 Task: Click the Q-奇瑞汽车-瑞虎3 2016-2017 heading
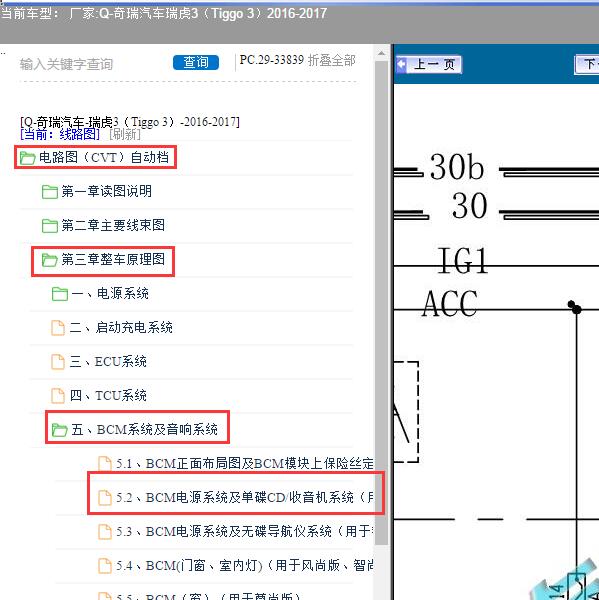click(x=130, y=122)
